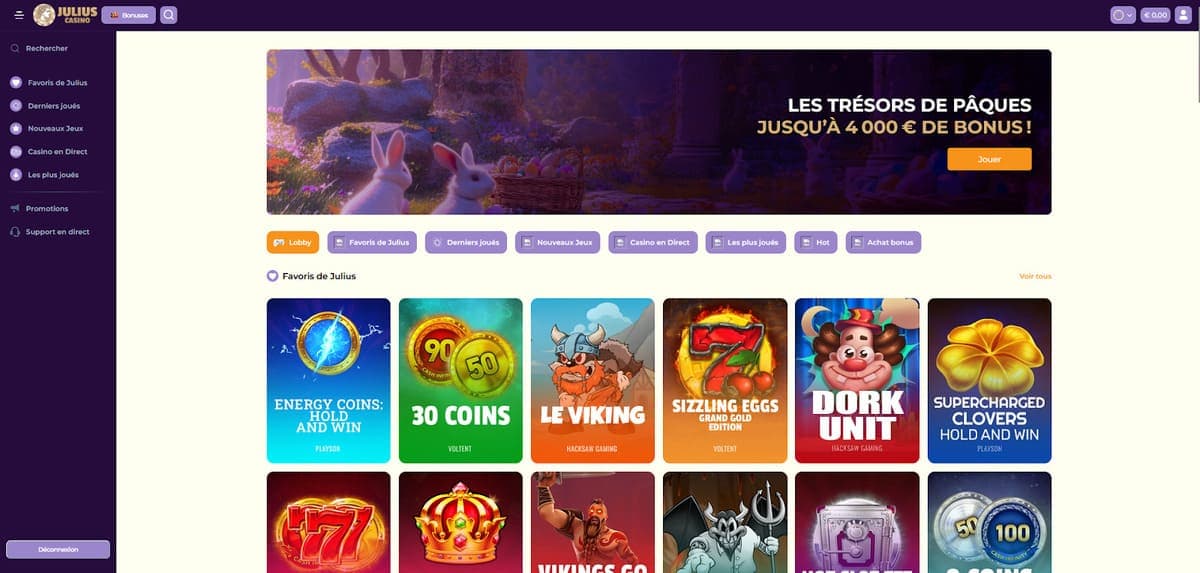The image size is (1200, 573).
Task: Select Derniers joués sidebar icon
Action: (x=16, y=105)
